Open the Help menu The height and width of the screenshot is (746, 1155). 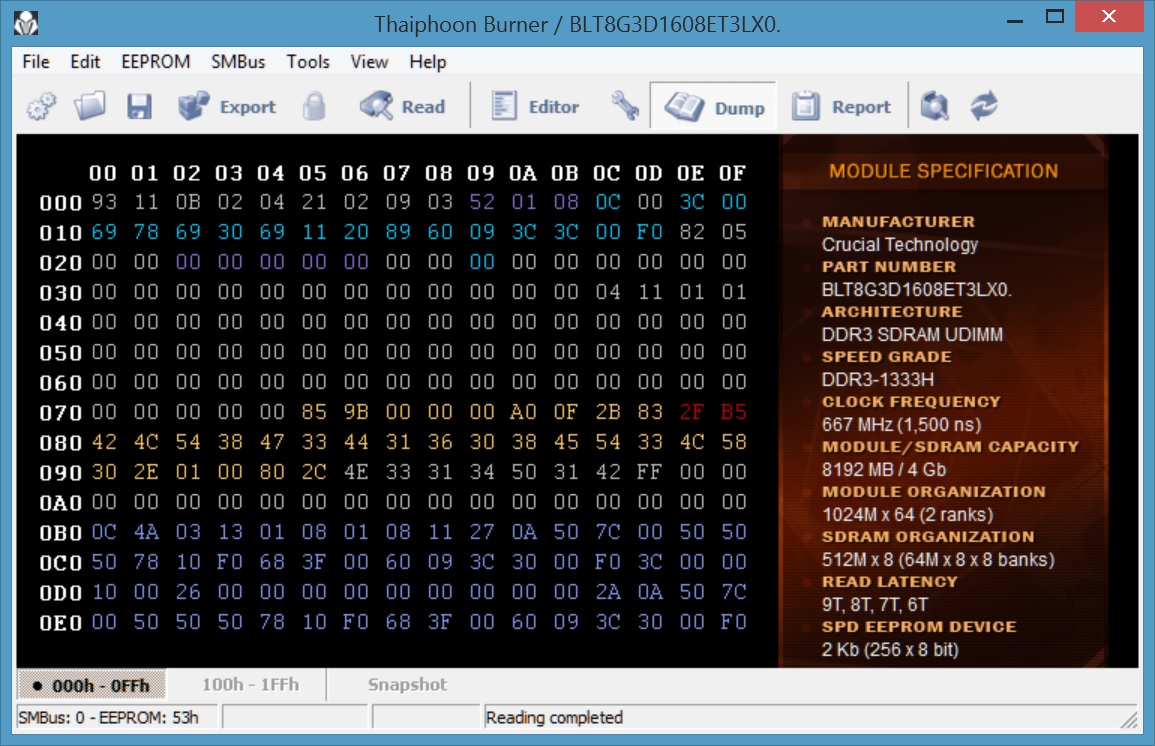[428, 62]
